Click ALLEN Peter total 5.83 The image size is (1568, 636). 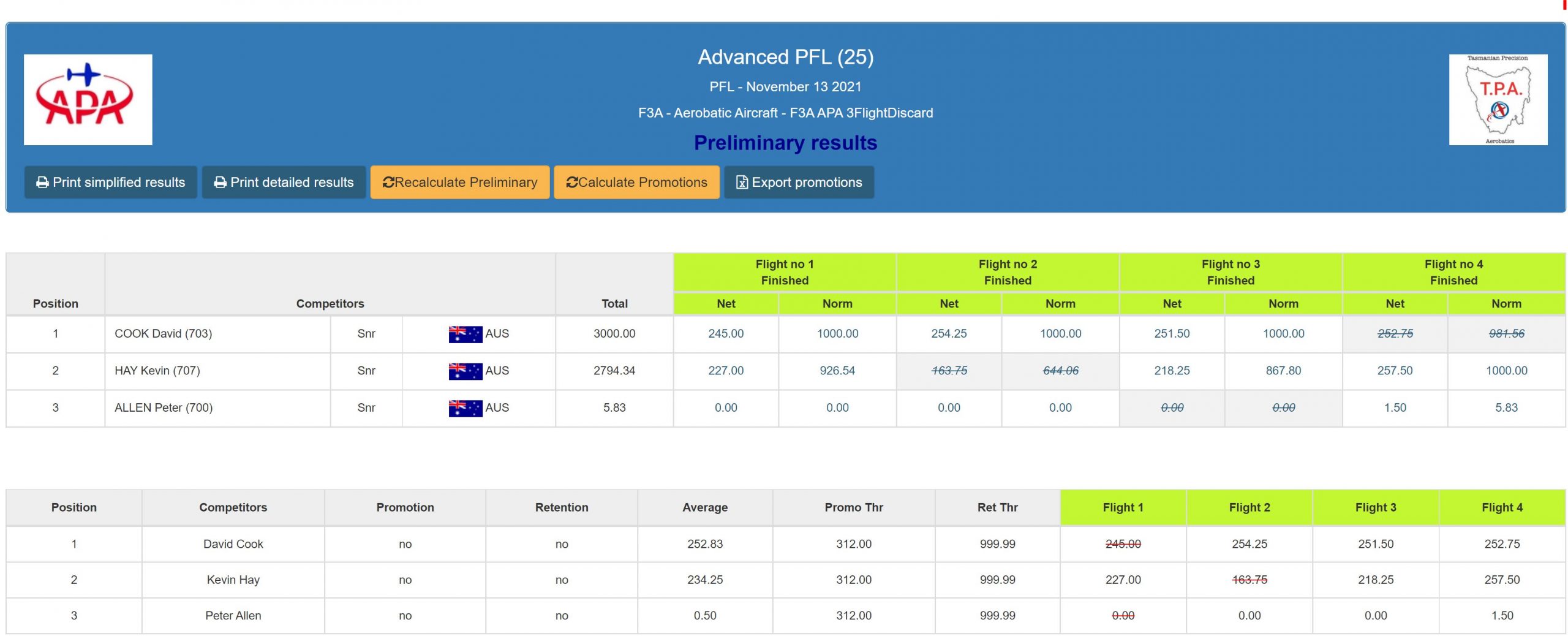614,408
